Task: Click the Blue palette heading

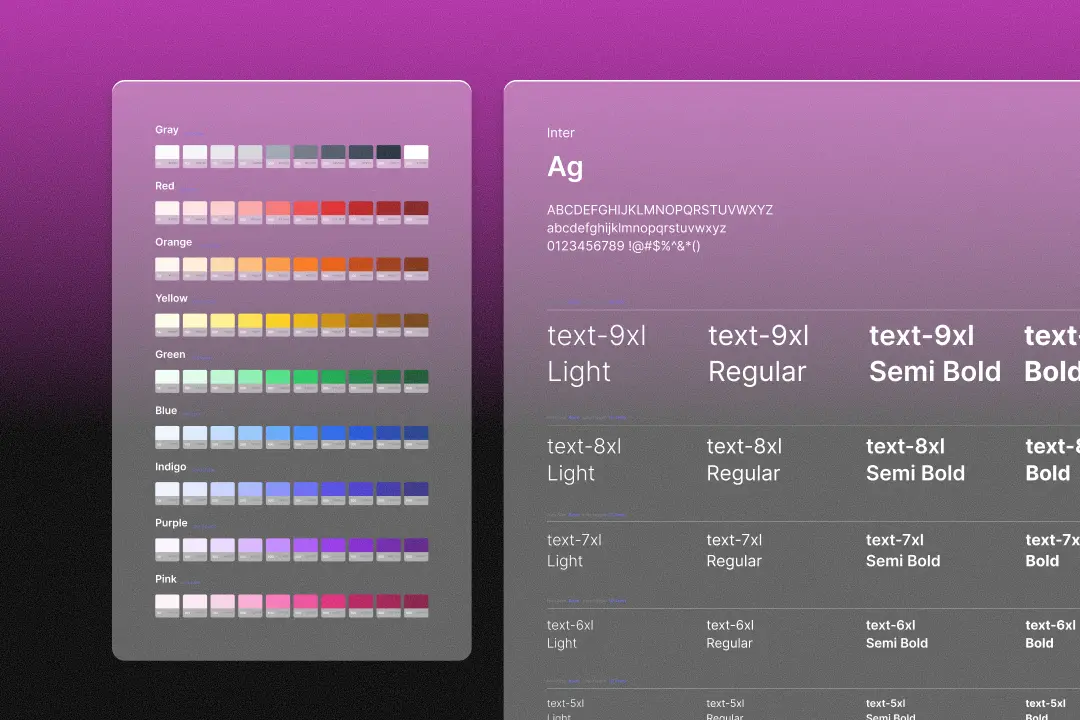Action: pyautogui.click(x=166, y=411)
